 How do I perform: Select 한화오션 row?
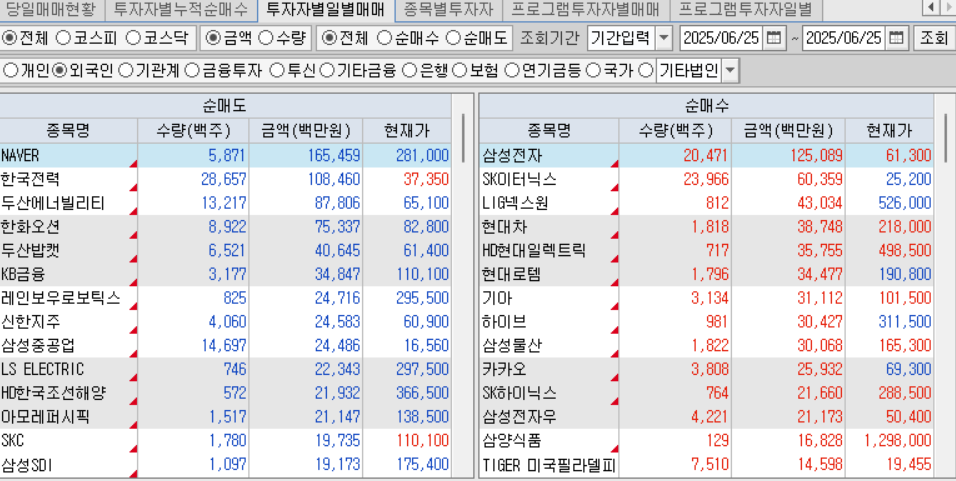[x=225, y=227]
